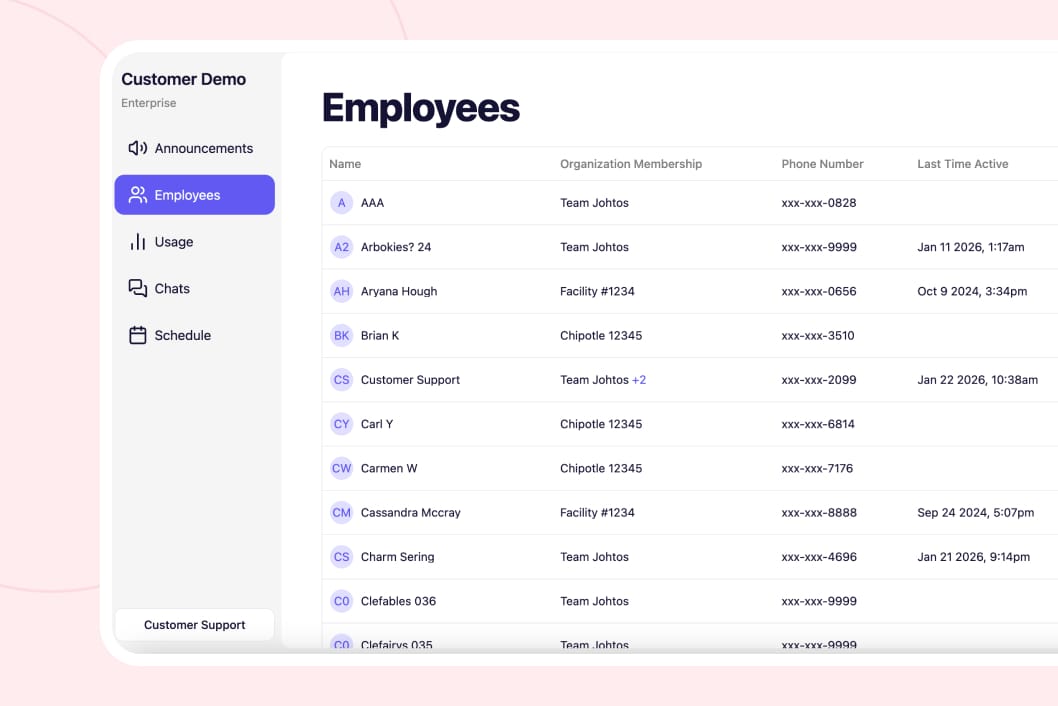The width and height of the screenshot is (1058, 706).
Task: Select the Employees menu item
Action: (x=194, y=195)
